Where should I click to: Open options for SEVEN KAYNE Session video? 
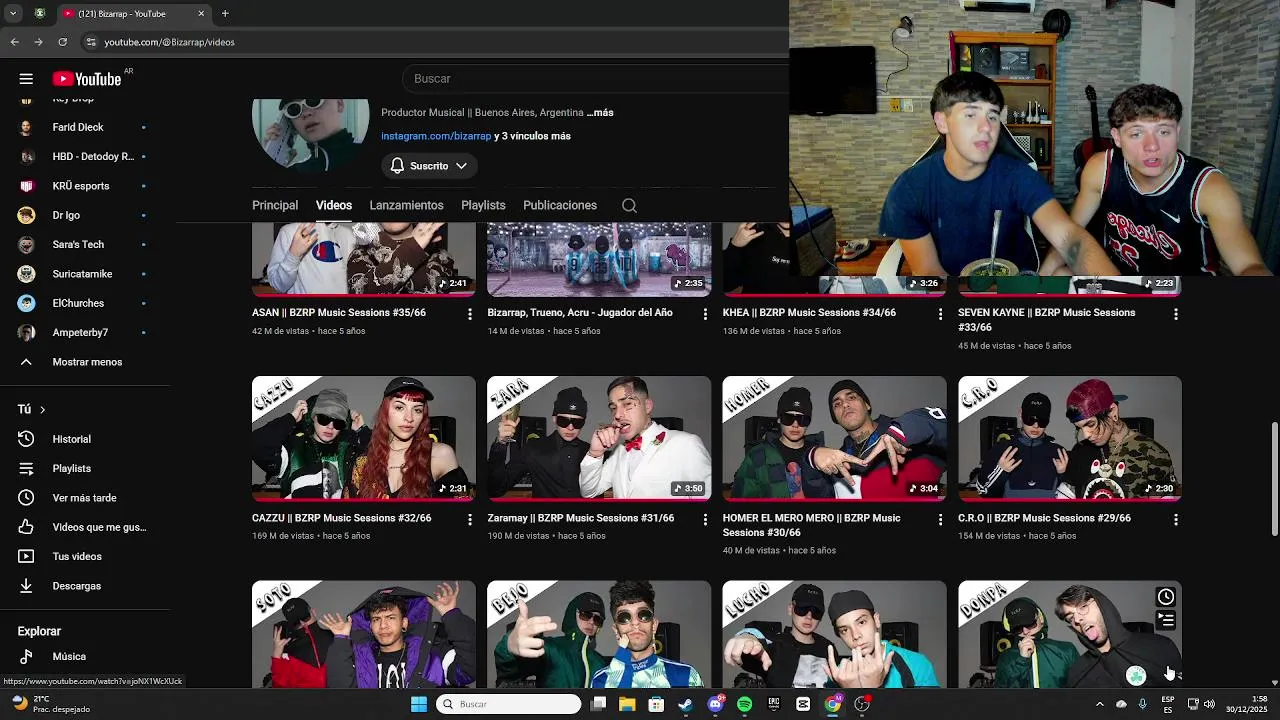1176,314
